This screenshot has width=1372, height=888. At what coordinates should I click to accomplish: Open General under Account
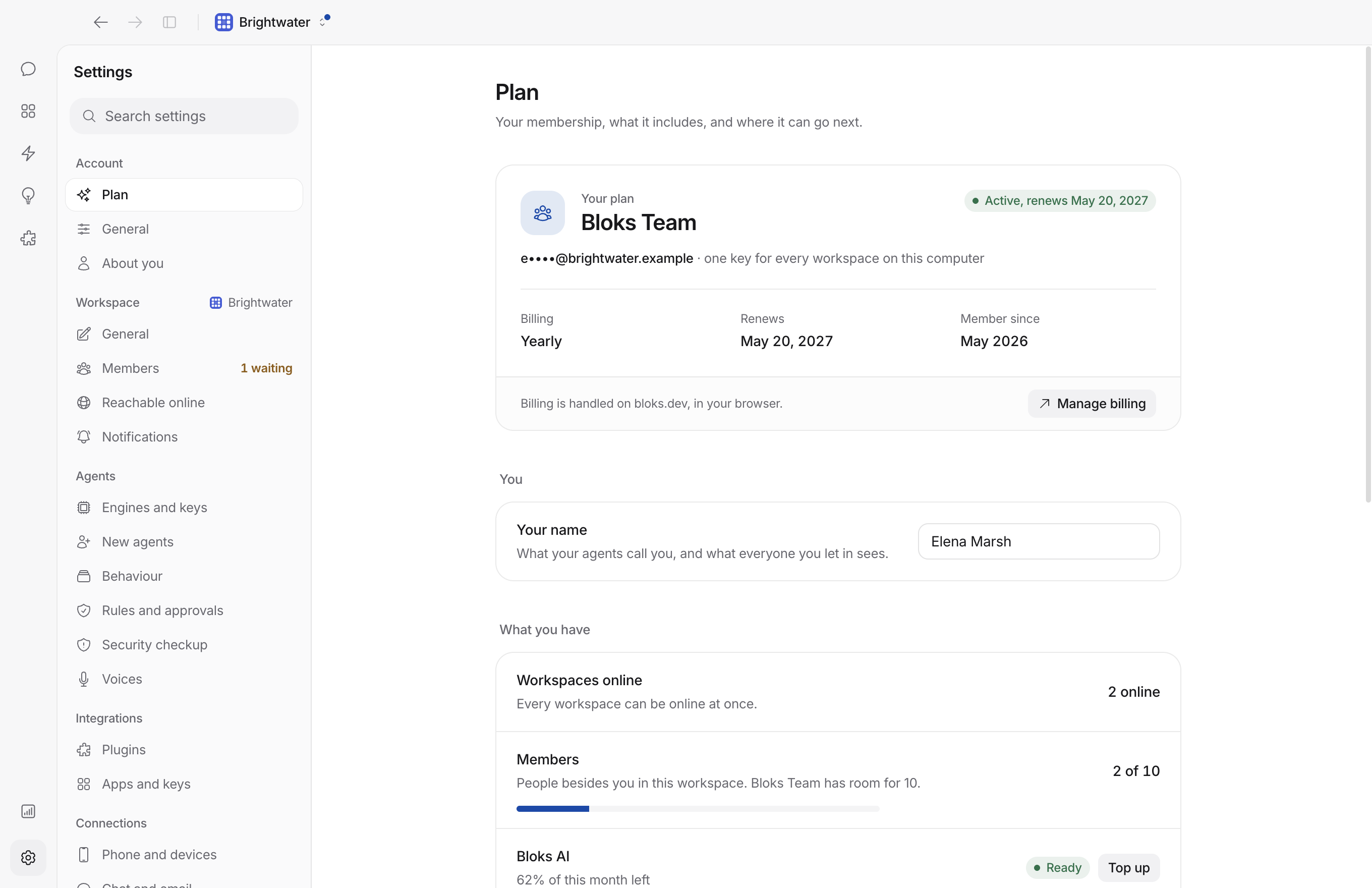pyautogui.click(x=184, y=229)
